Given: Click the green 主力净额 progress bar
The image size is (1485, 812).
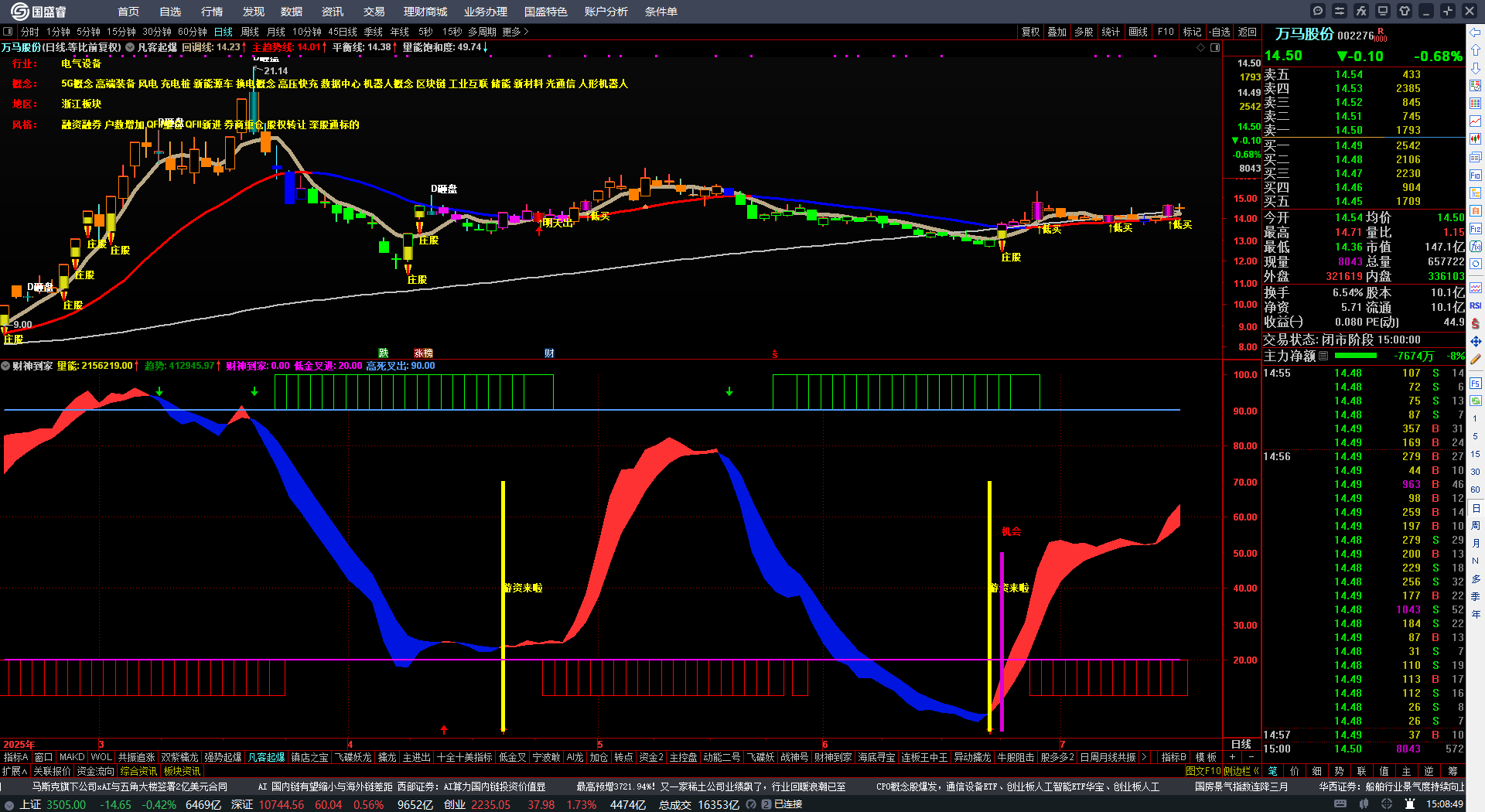Looking at the screenshot, I should (1356, 356).
